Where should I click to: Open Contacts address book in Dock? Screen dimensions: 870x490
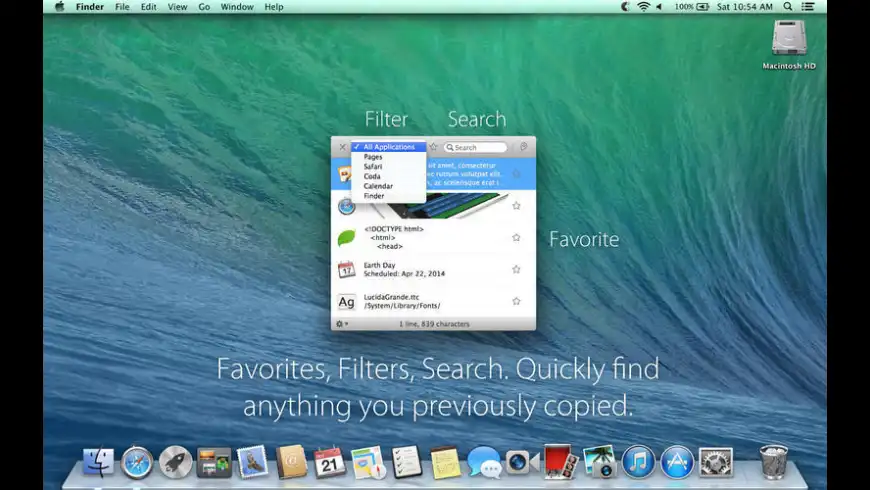click(291, 462)
